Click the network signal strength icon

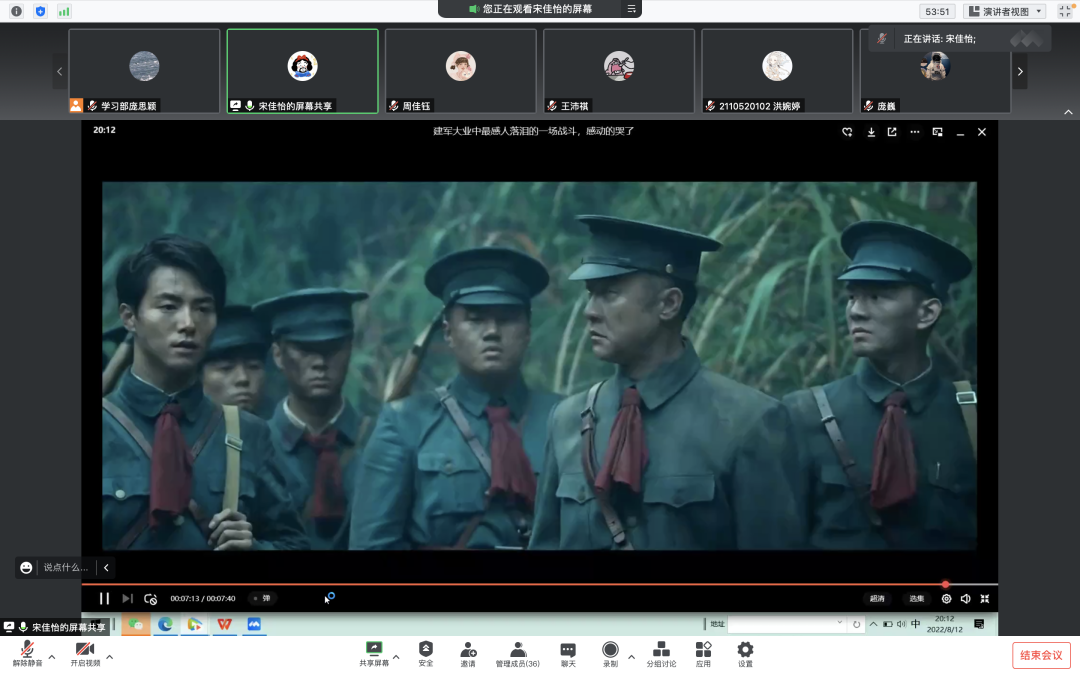(x=64, y=11)
